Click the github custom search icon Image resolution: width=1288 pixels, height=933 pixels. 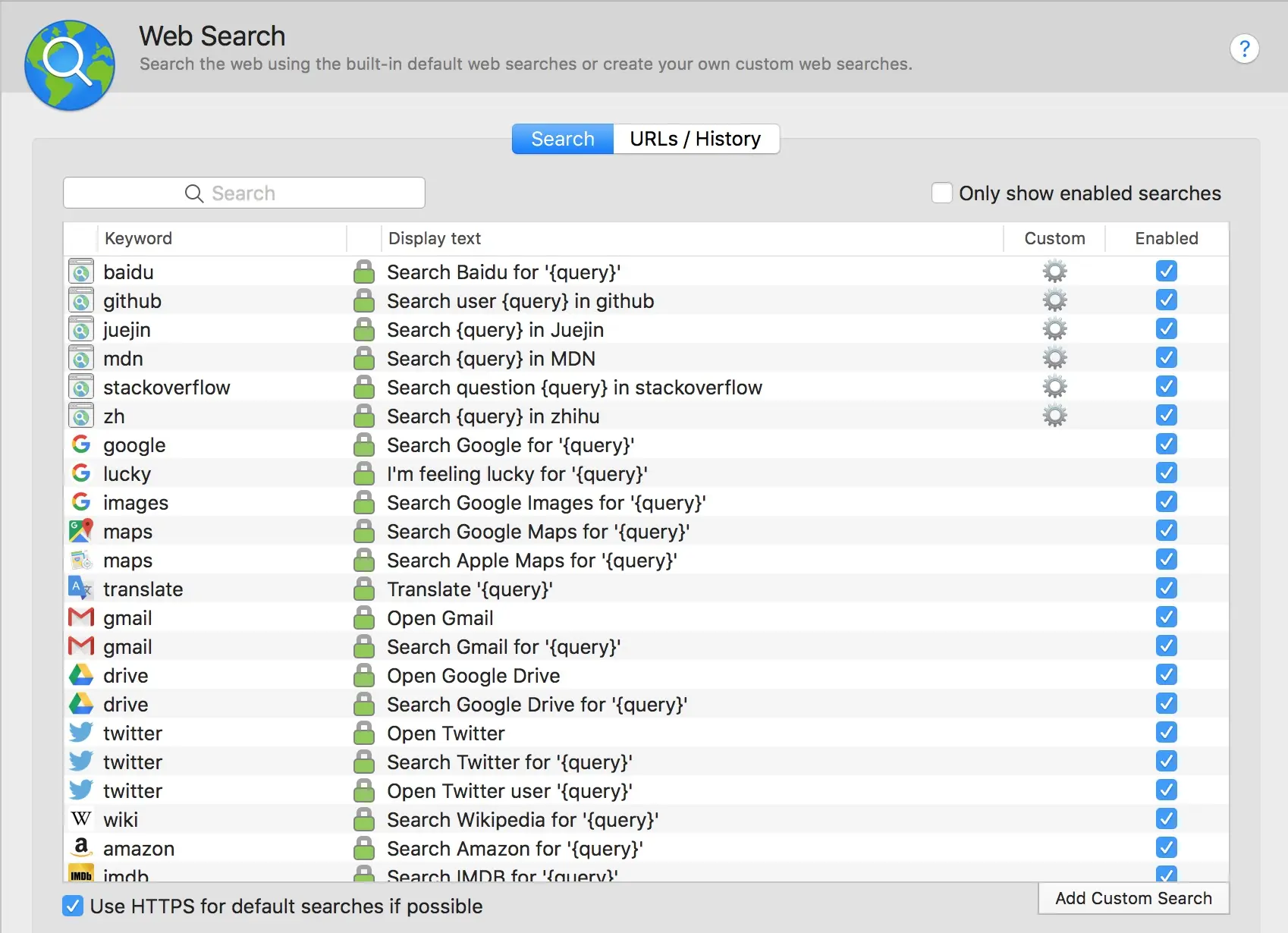pyautogui.click(x=81, y=301)
